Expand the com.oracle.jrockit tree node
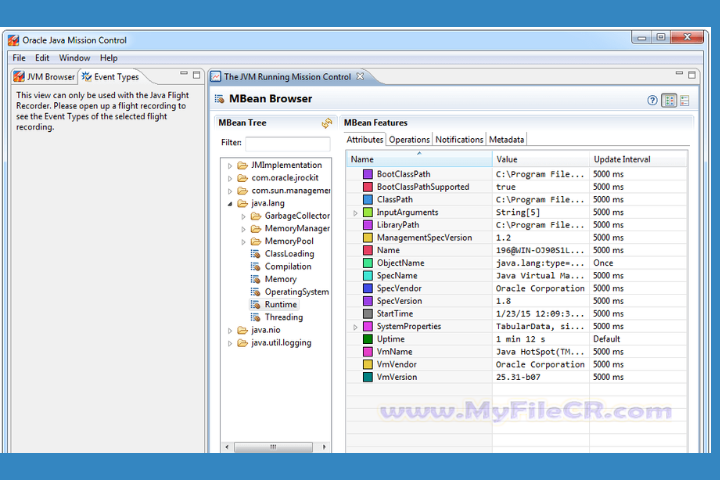720x480 pixels. tap(230, 178)
